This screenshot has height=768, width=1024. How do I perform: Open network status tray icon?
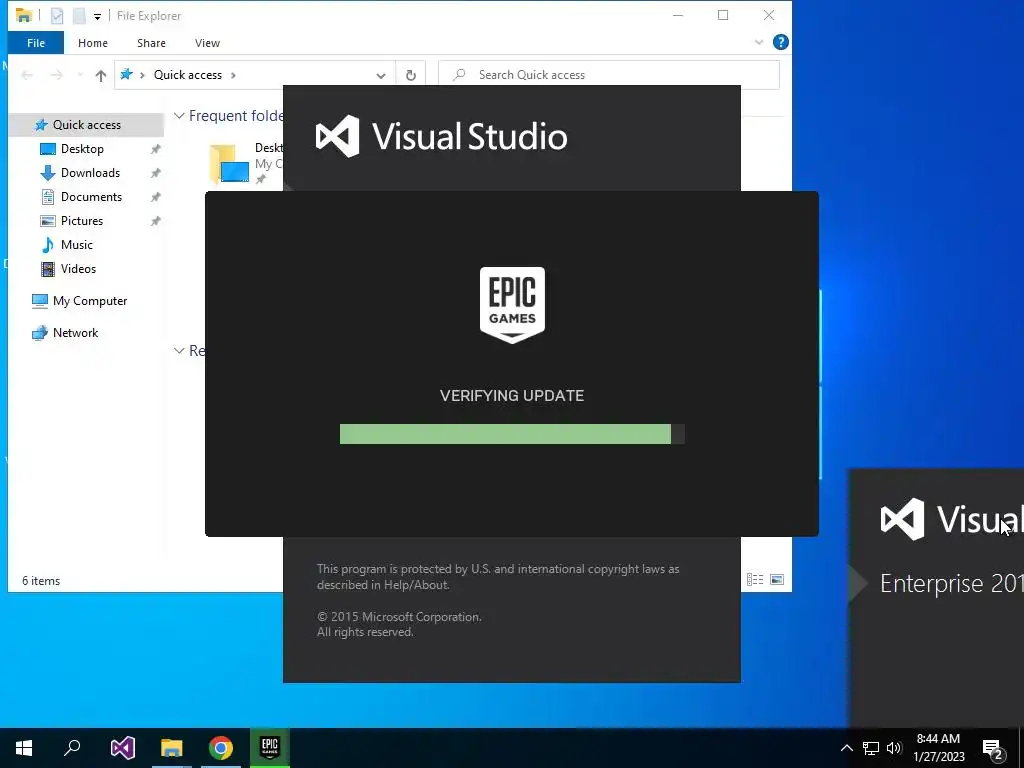coord(871,748)
